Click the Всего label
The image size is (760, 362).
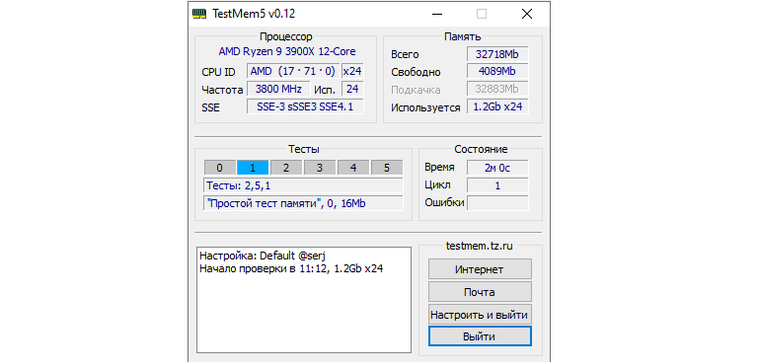(x=405, y=55)
